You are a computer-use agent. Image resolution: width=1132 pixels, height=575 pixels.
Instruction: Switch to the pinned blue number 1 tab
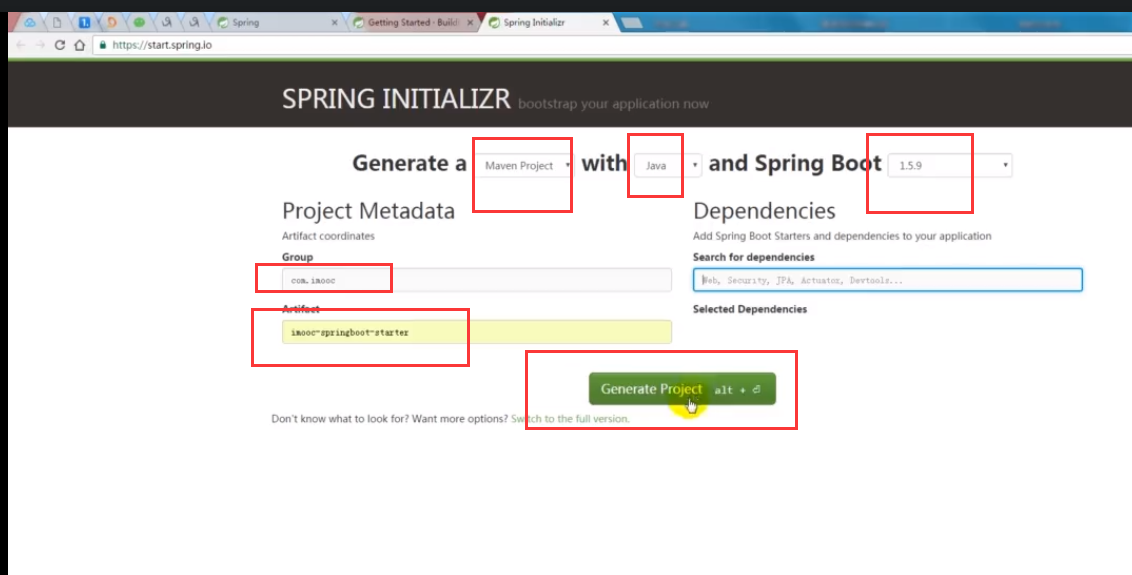pyautogui.click(x=84, y=22)
